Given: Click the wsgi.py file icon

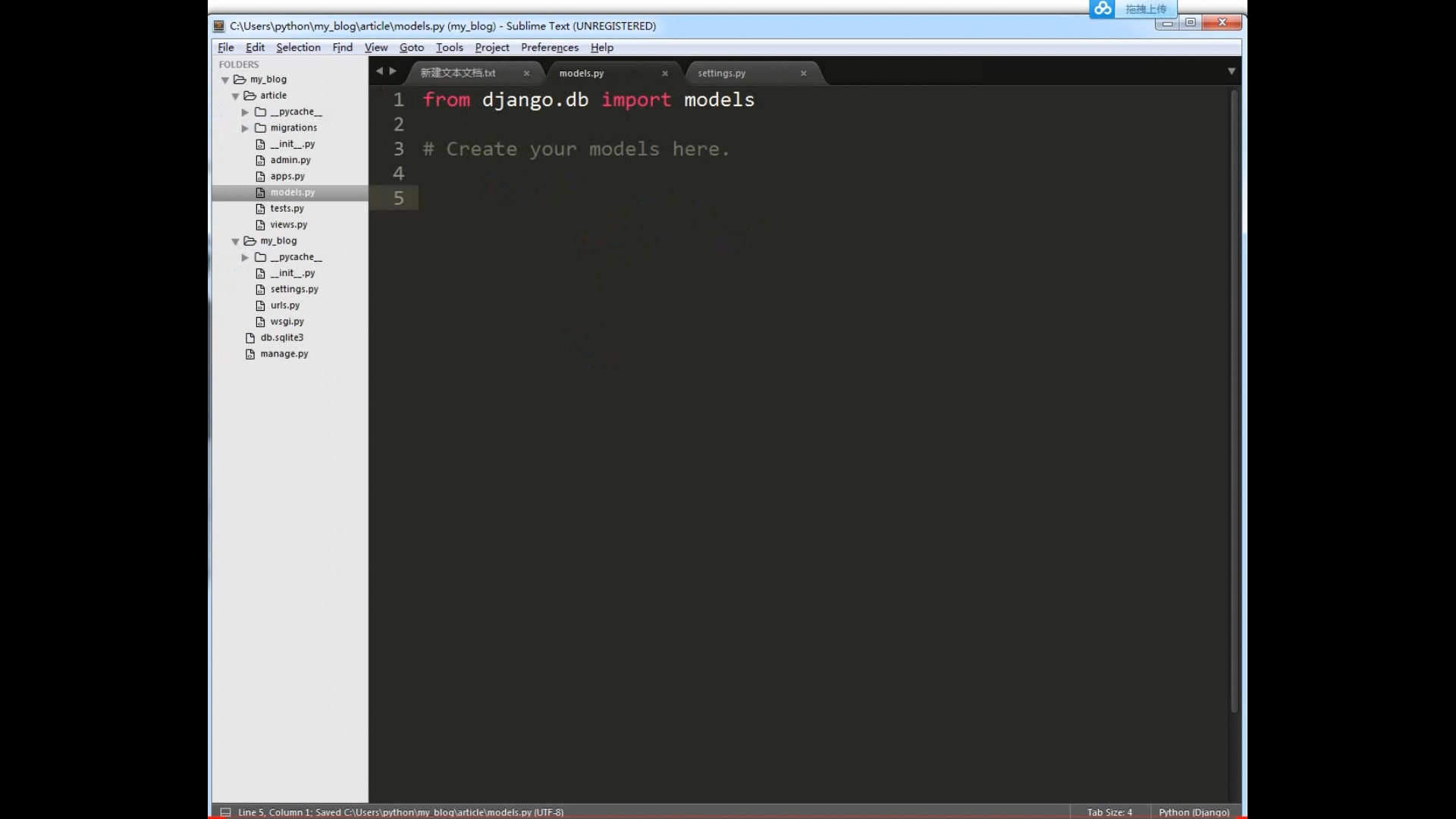Looking at the screenshot, I should (260, 322).
